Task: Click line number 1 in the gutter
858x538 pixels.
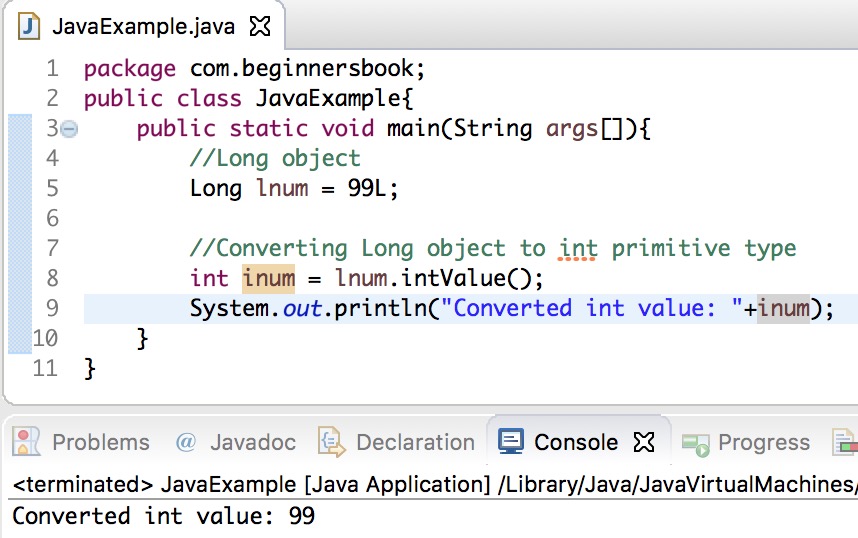Action: coord(53,69)
